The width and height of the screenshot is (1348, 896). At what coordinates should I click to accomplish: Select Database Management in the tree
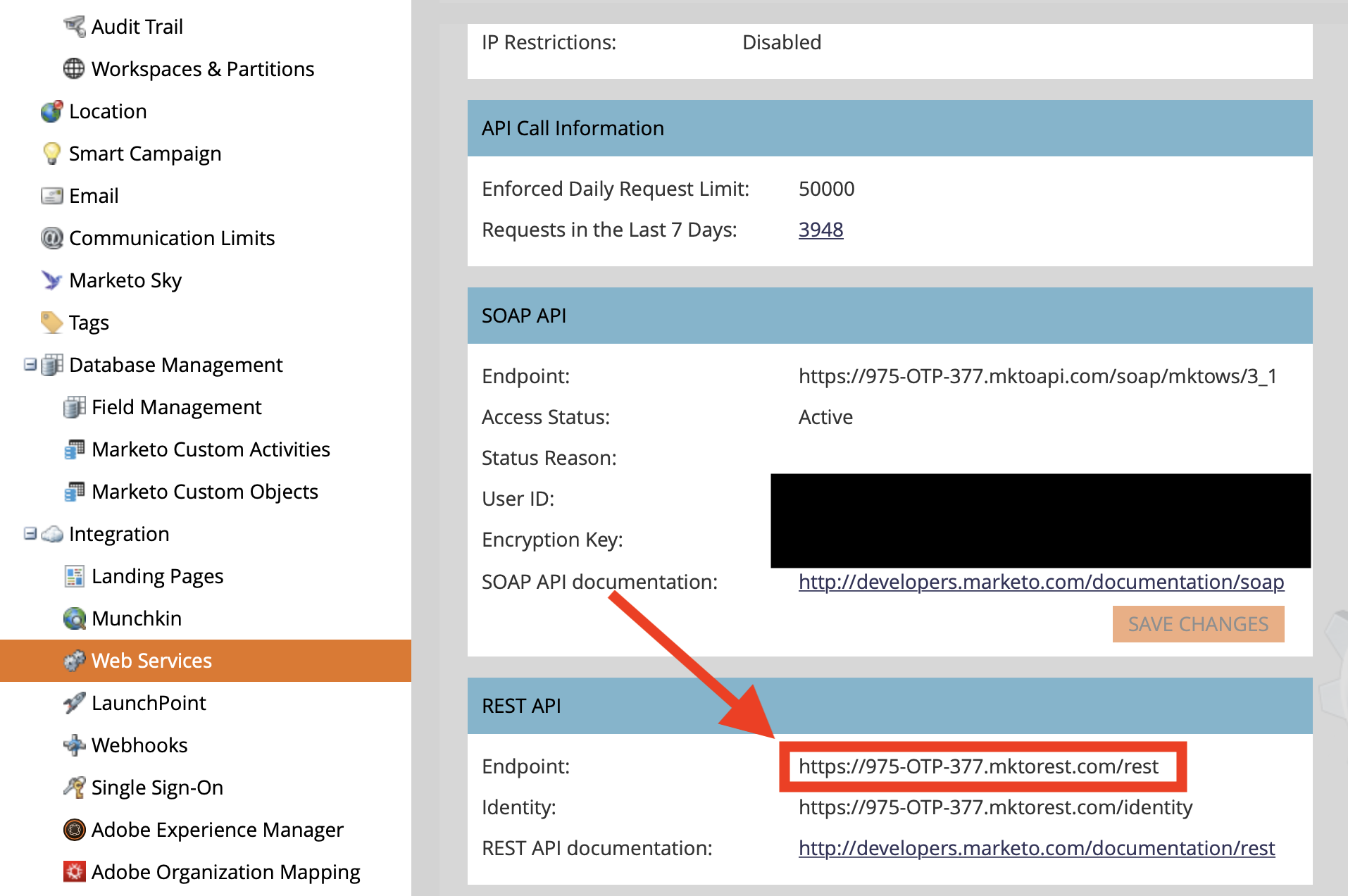pos(175,365)
